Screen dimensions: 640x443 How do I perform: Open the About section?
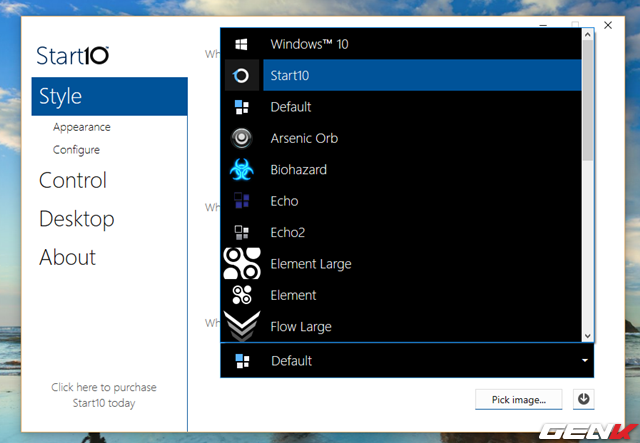68,257
